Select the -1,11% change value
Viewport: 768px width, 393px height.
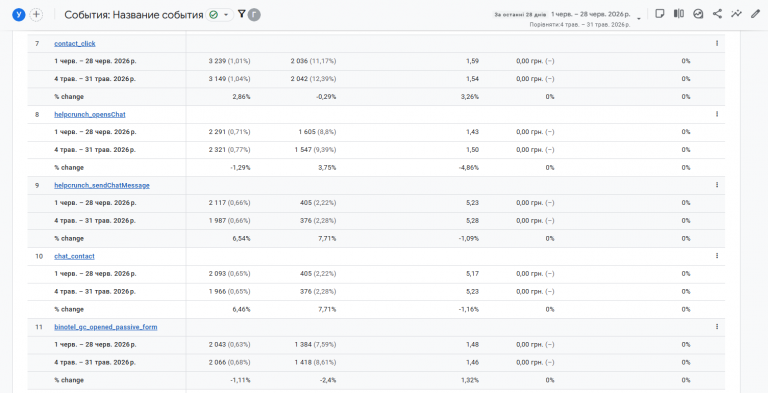[x=240, y=380]
